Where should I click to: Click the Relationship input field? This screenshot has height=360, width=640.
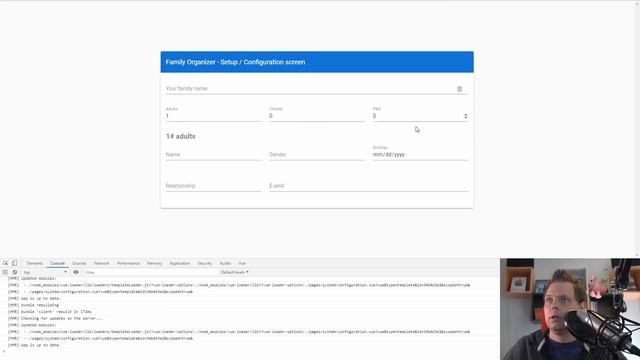(x=213, y=186)
